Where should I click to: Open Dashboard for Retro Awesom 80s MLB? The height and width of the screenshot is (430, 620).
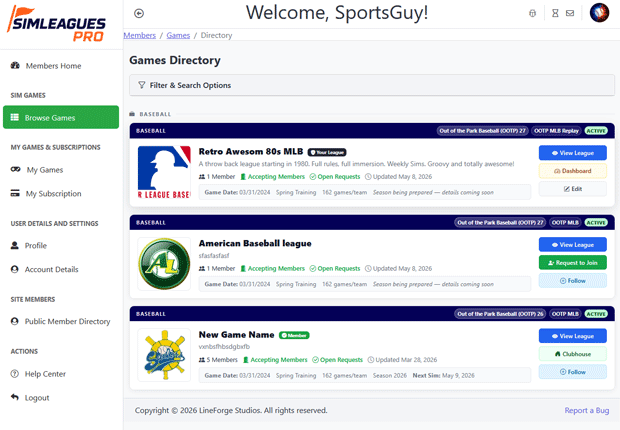573,171
